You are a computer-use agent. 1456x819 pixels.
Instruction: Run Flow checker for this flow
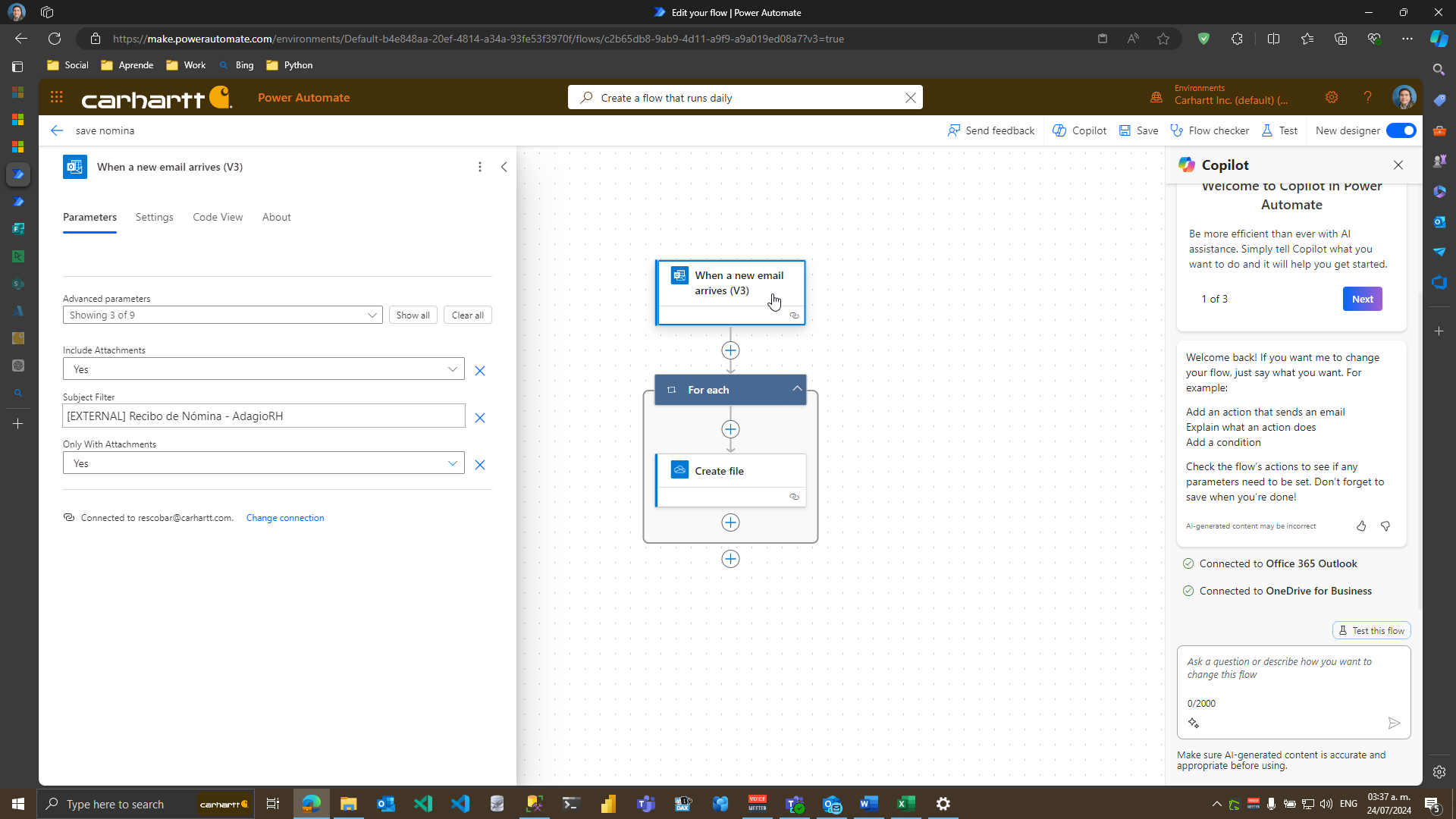[1210, 130]
